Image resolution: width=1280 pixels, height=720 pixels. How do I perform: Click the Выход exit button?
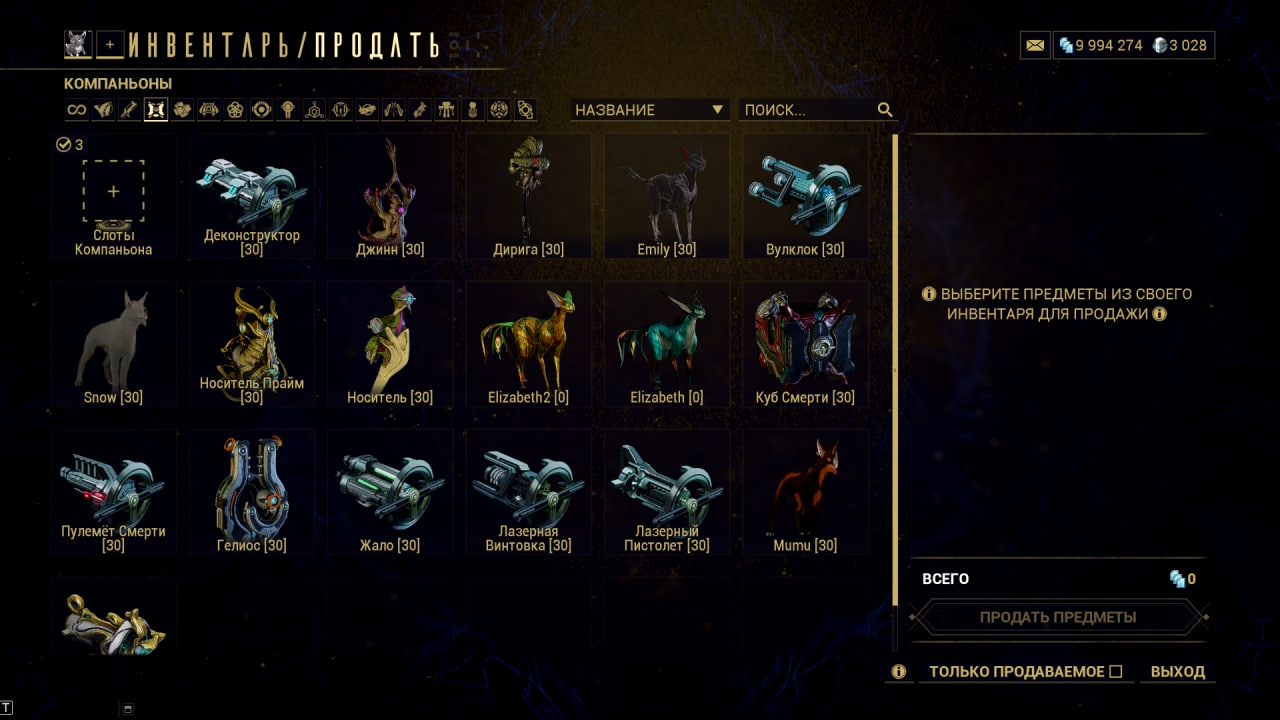click(x=1178, y=672)
